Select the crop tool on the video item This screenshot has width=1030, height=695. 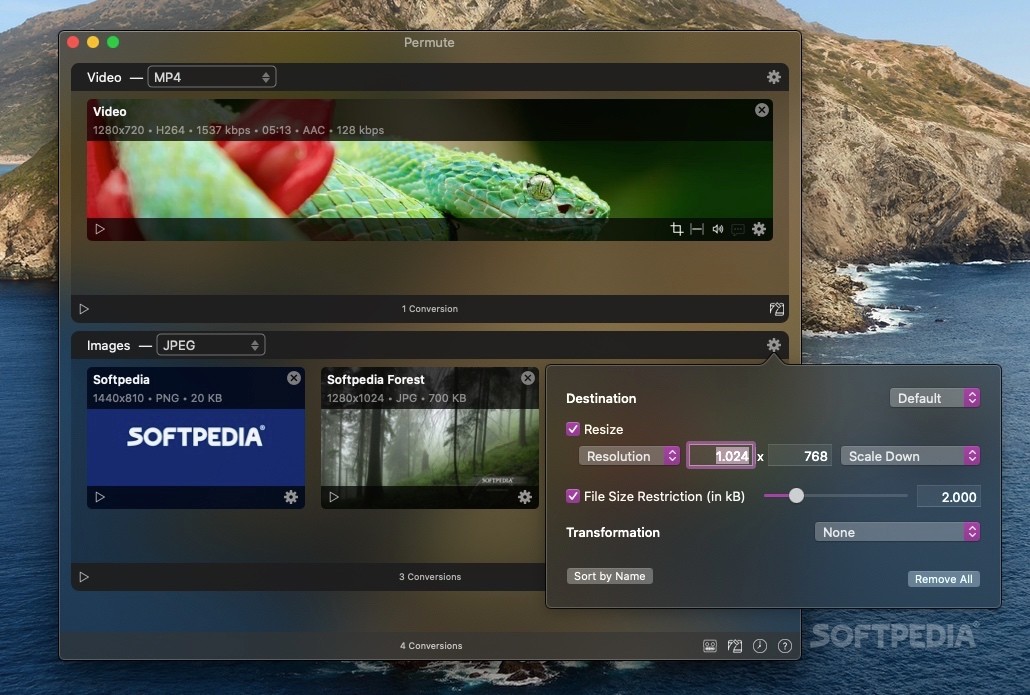click(677, 229)
